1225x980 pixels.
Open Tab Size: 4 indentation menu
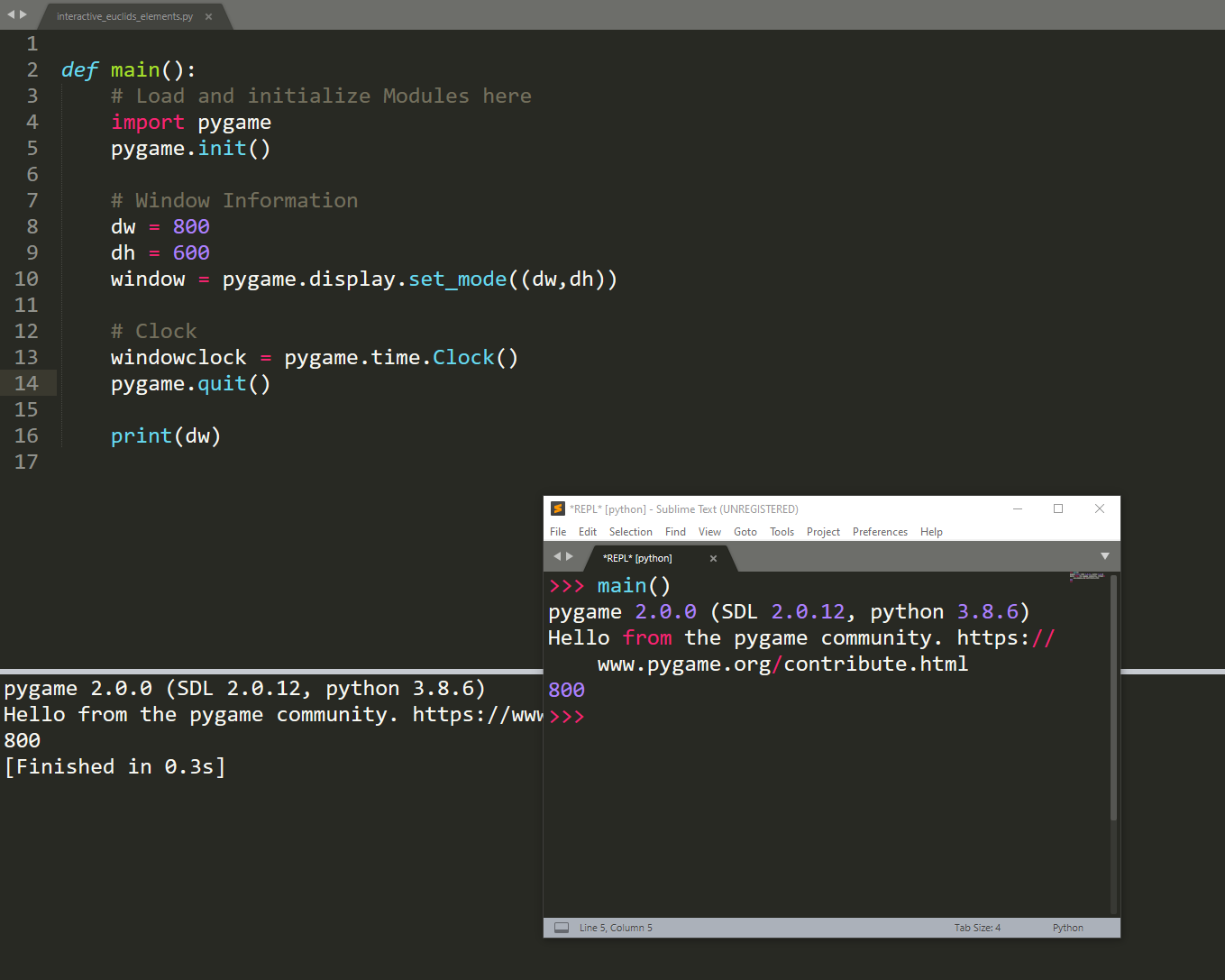(x=977, y=928)
